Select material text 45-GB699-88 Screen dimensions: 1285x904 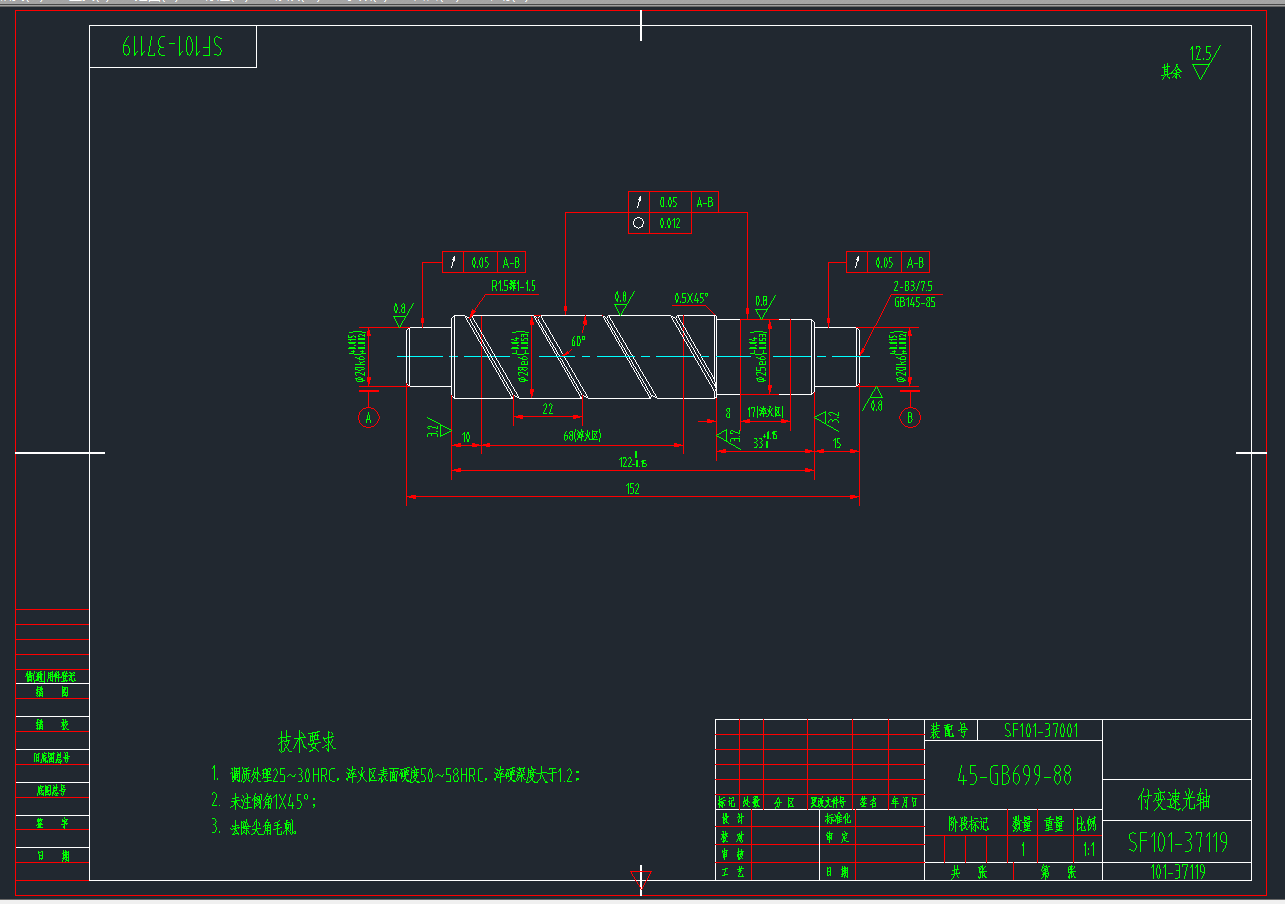click(1014, 775)
